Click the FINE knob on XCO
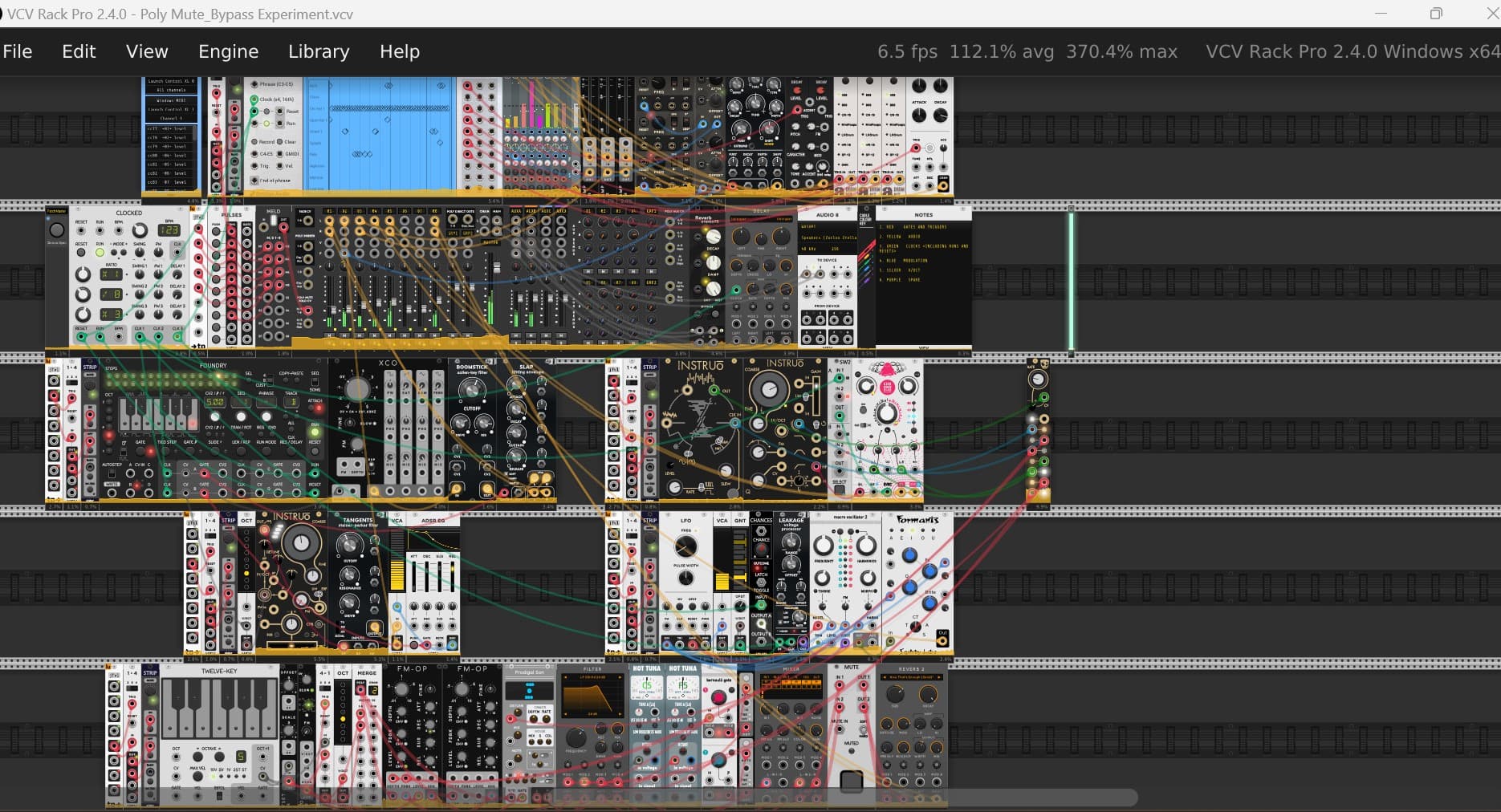Screen dimensions: 1501x812 (x=350, y=423)
